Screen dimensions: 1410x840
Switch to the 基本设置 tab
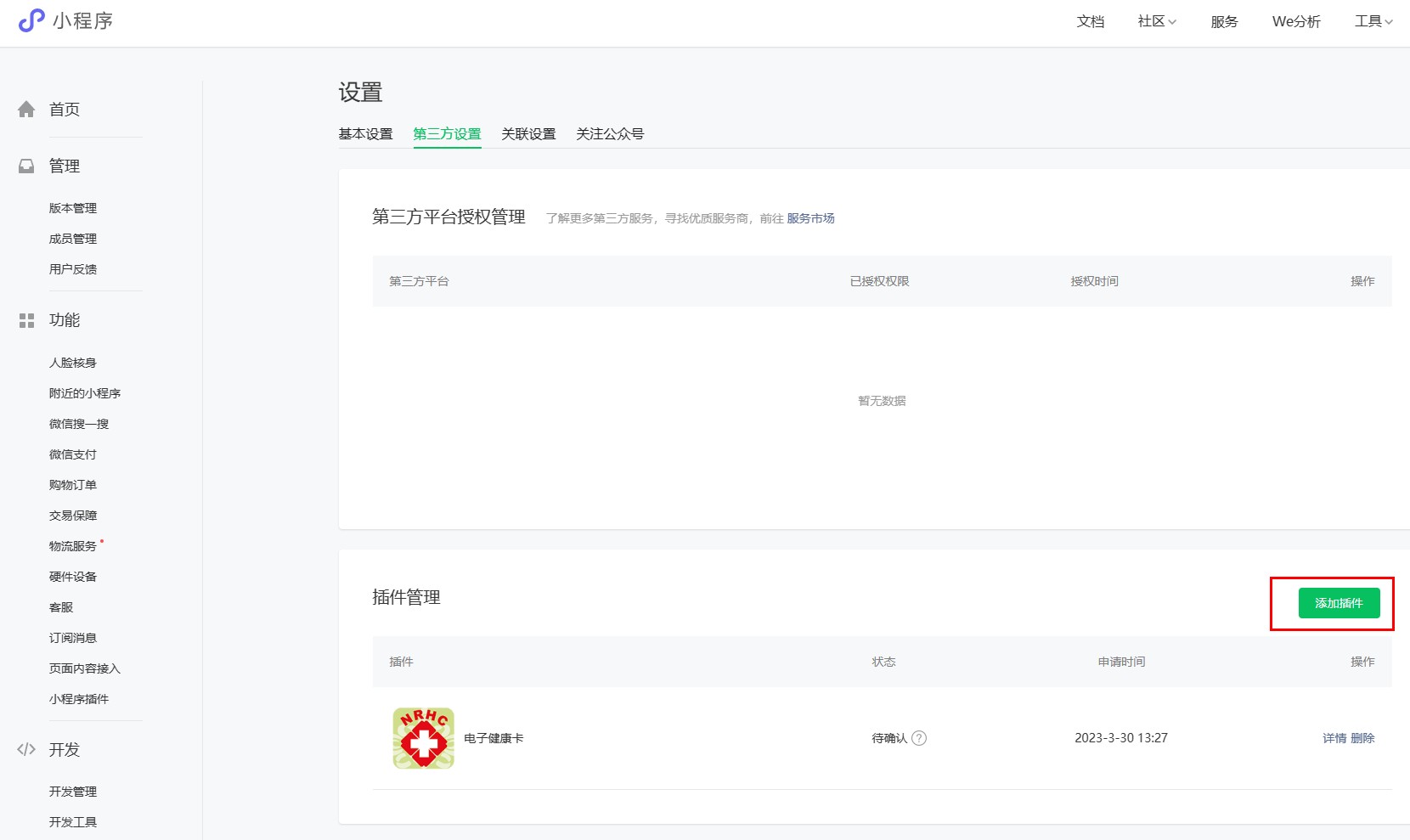point(365,134)
